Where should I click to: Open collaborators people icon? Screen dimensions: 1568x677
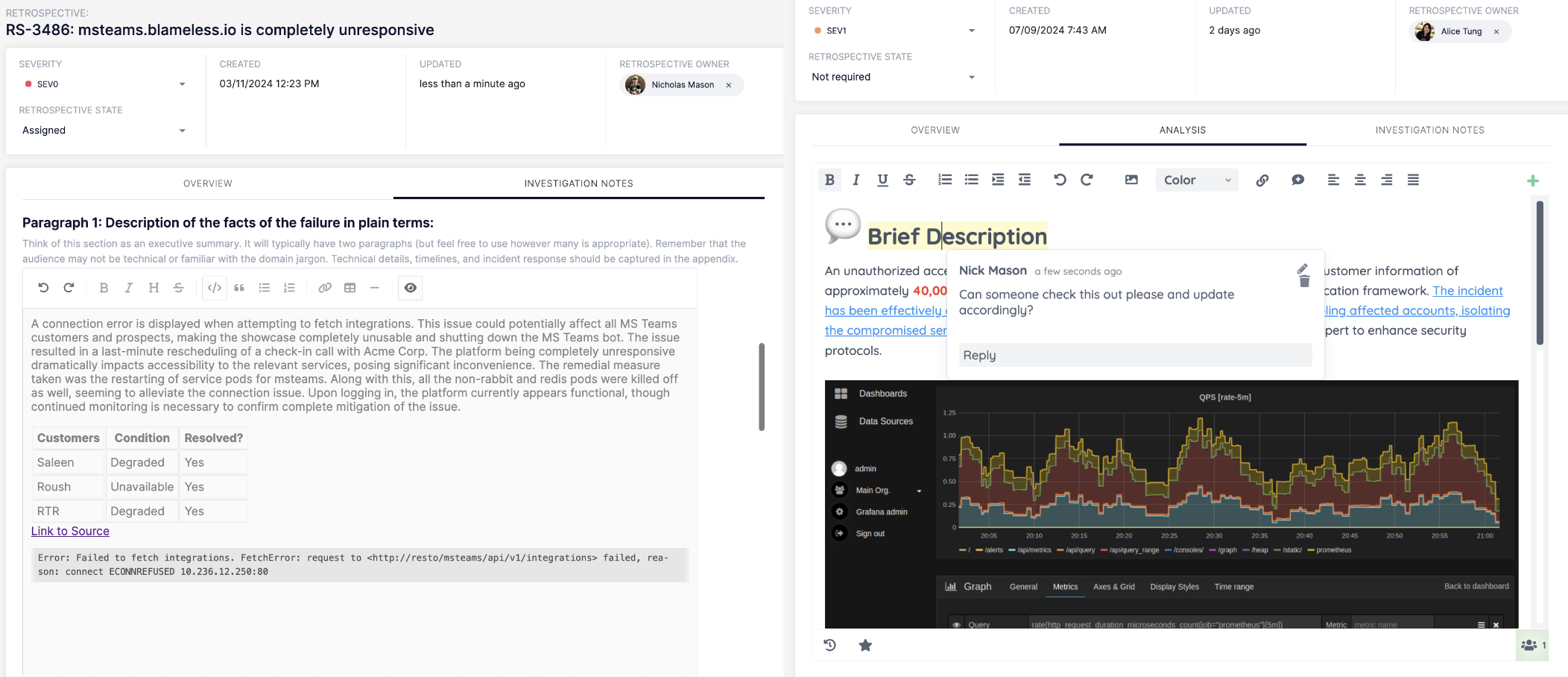(1532, 645)
